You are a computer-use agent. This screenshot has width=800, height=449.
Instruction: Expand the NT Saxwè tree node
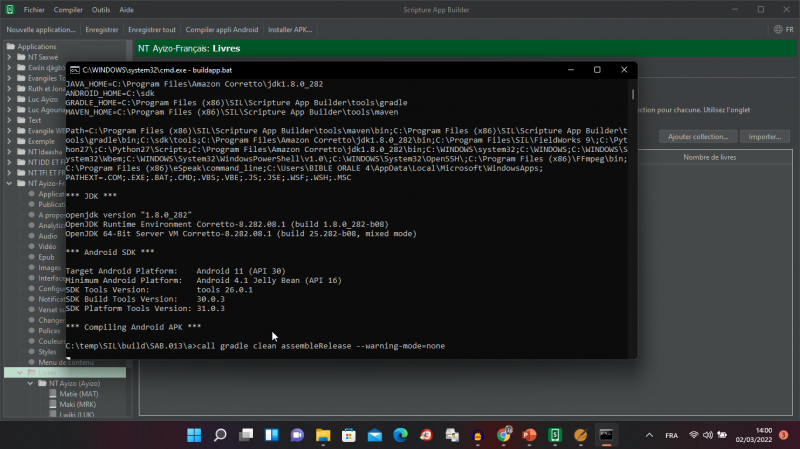[x=8, y=58]
